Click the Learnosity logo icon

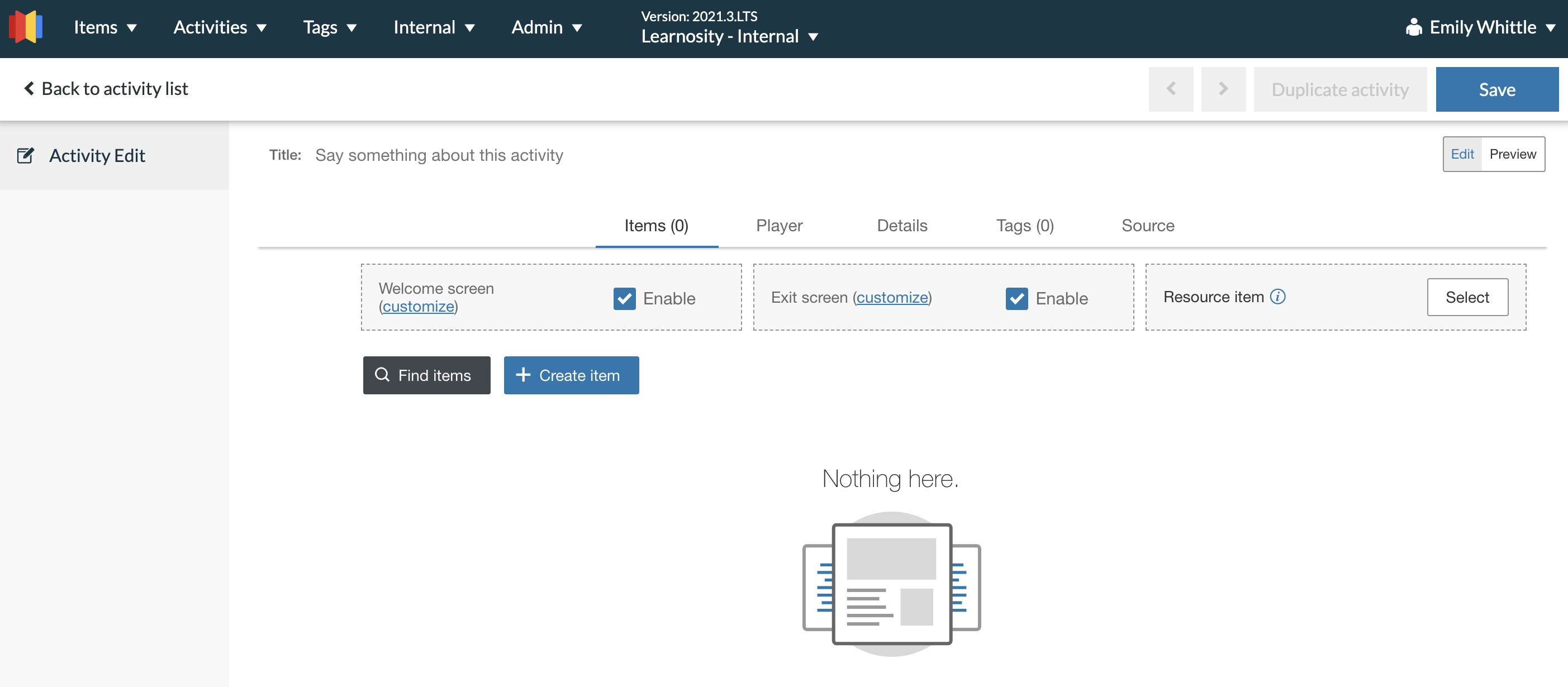pyautogui.click(x=26, y=27)
